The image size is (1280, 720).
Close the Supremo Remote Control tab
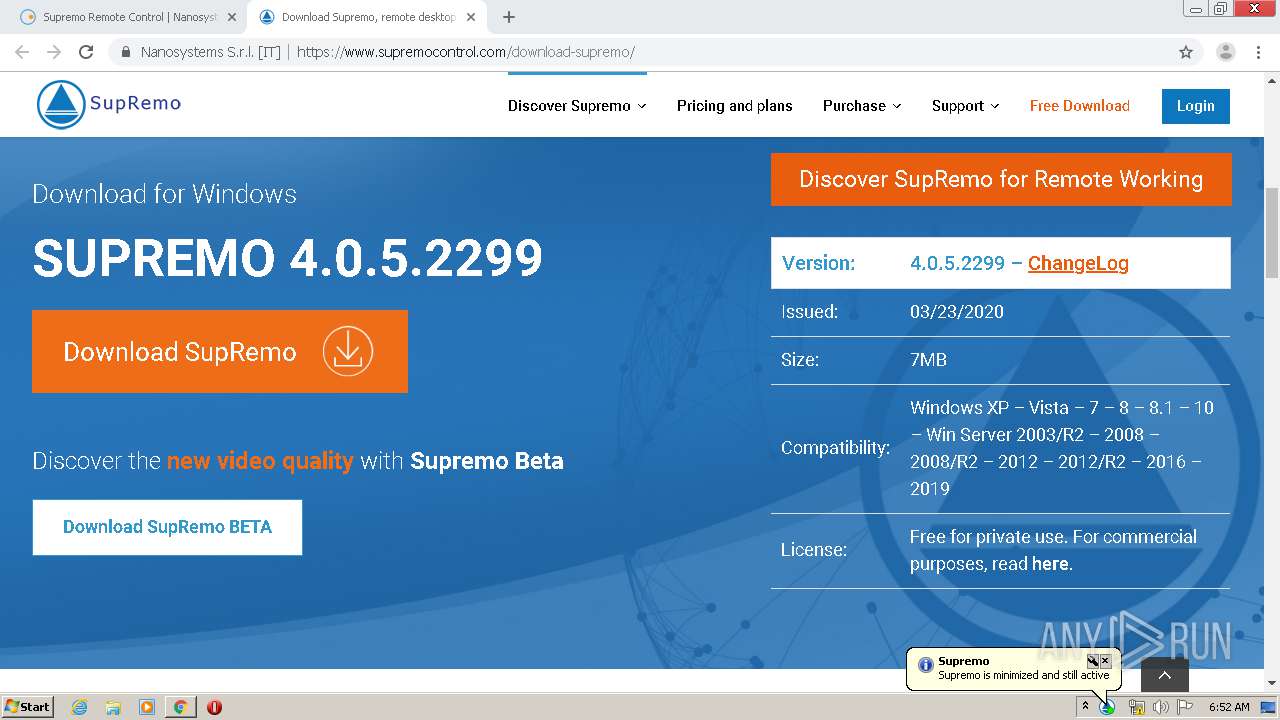[232, 17]
